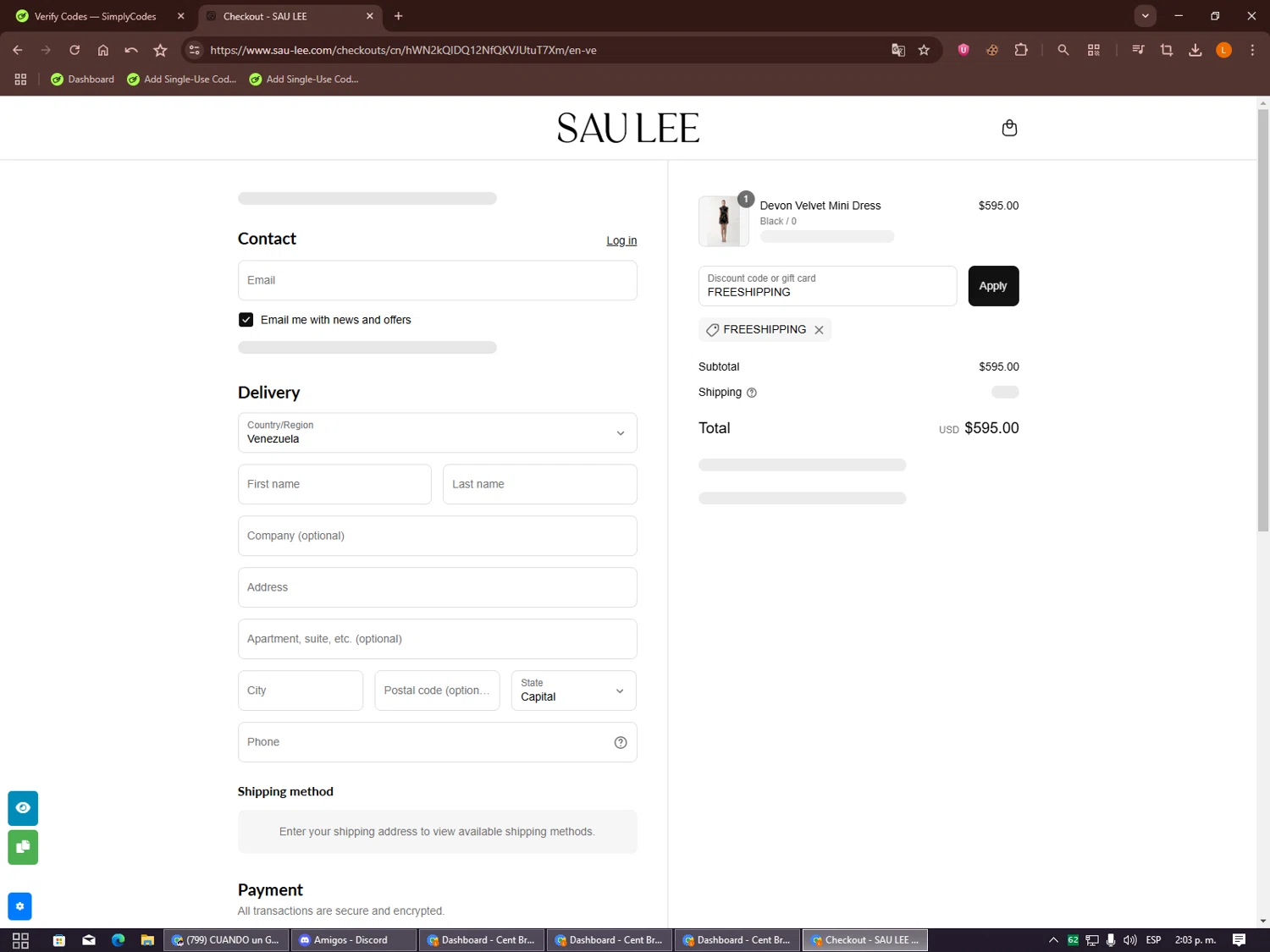Open first Add Single-Use Cod... bookmark
The height and width of the screenshot is (952, 1270).
[181, 79]
